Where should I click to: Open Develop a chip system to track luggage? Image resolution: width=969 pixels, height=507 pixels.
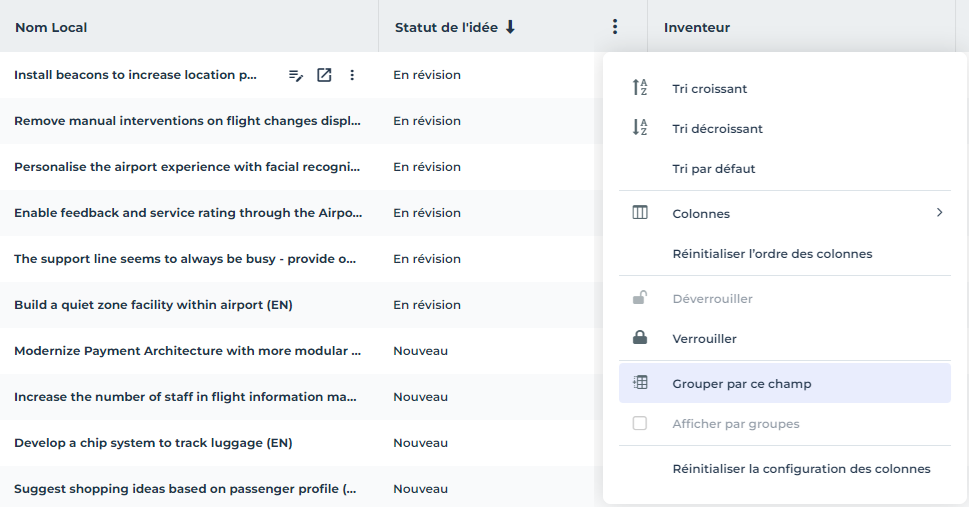153,443
